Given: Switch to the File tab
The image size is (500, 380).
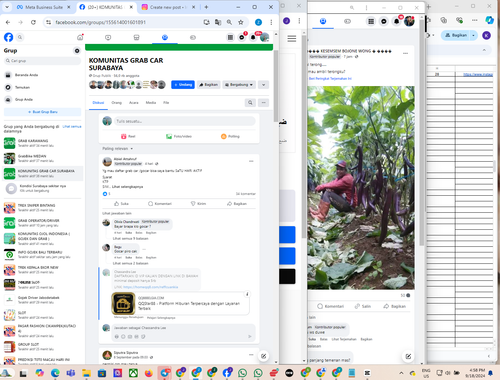Looking at the screenshot, I should click(166, 103).
